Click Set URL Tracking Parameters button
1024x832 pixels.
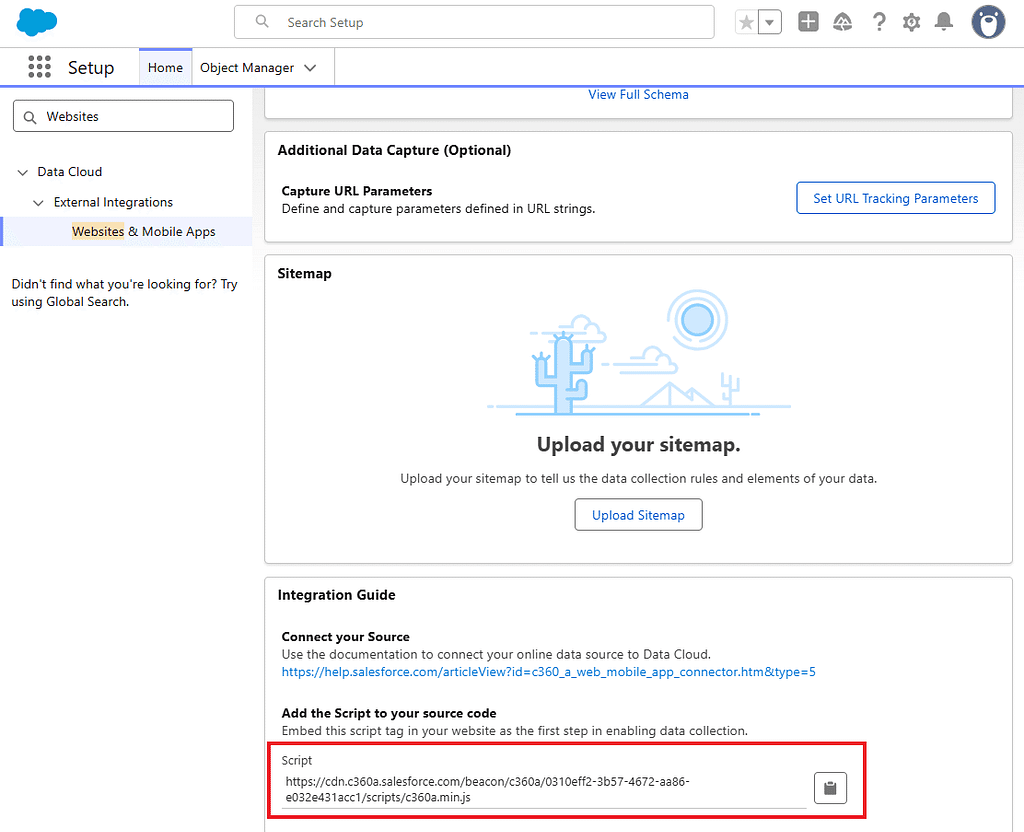coord(895,198)
